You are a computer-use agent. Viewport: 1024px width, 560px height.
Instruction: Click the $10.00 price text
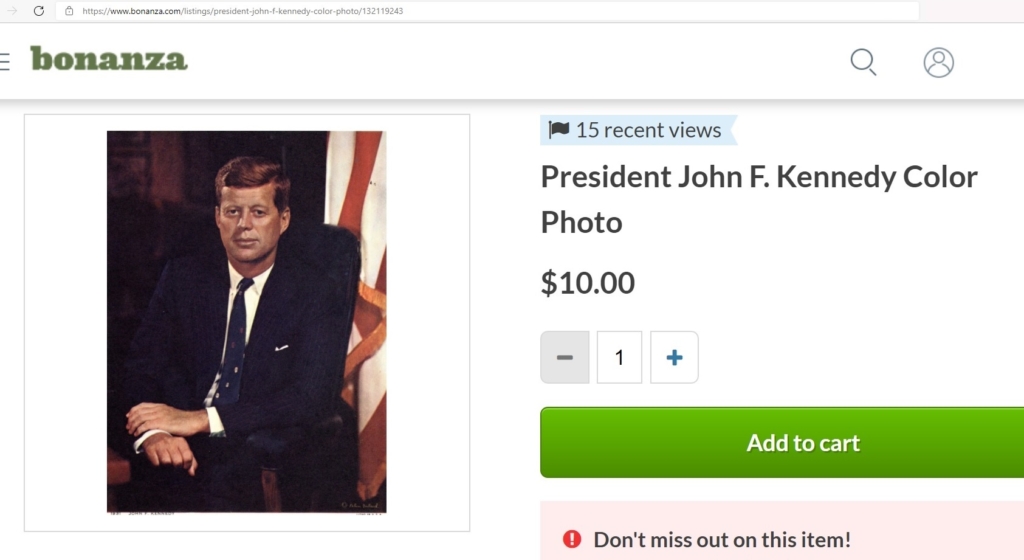[x=588, y=283]
